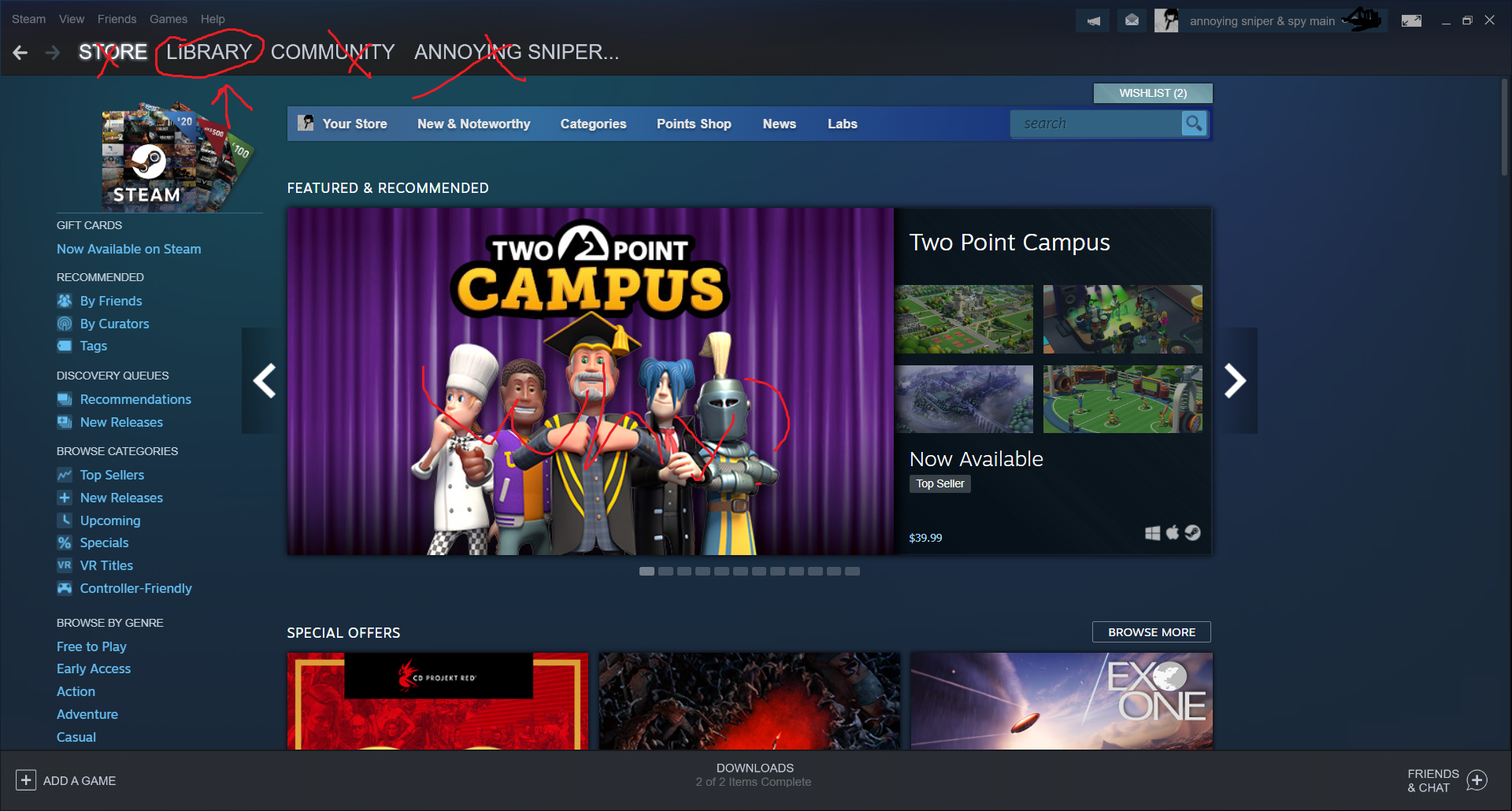Image resolution: width=1512 pixels, height=811 pixels.
Task: Open the Now Available on Steam link
Action: [x=129, y=249]
